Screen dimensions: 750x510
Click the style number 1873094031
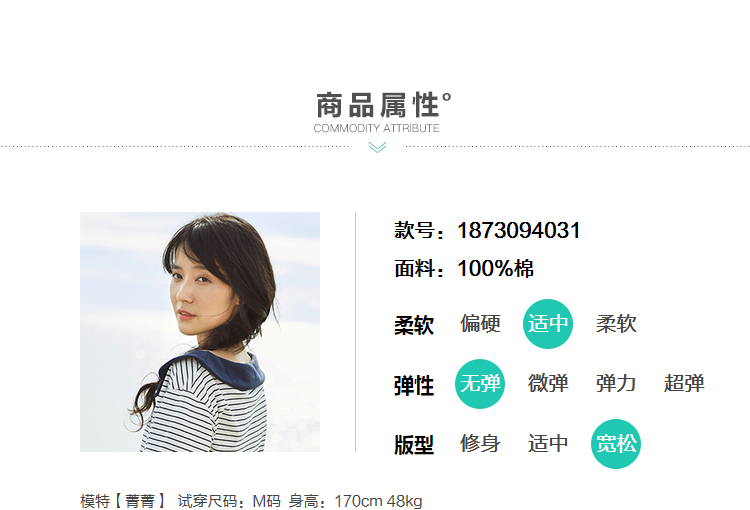tap(518, 231)
